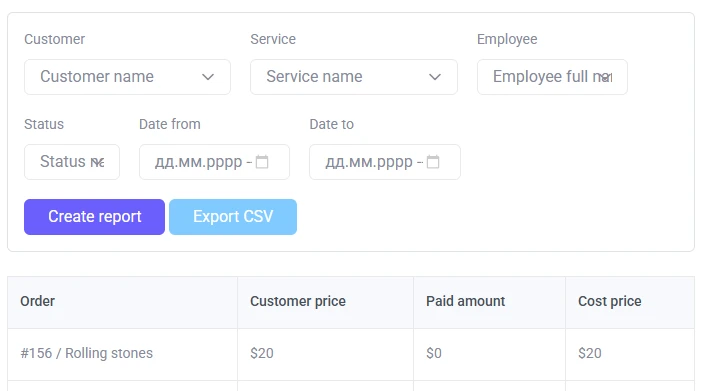Expand the Customer name dropdown chevron
Screen dimensions: 706x391
click(x=208, y=77)
